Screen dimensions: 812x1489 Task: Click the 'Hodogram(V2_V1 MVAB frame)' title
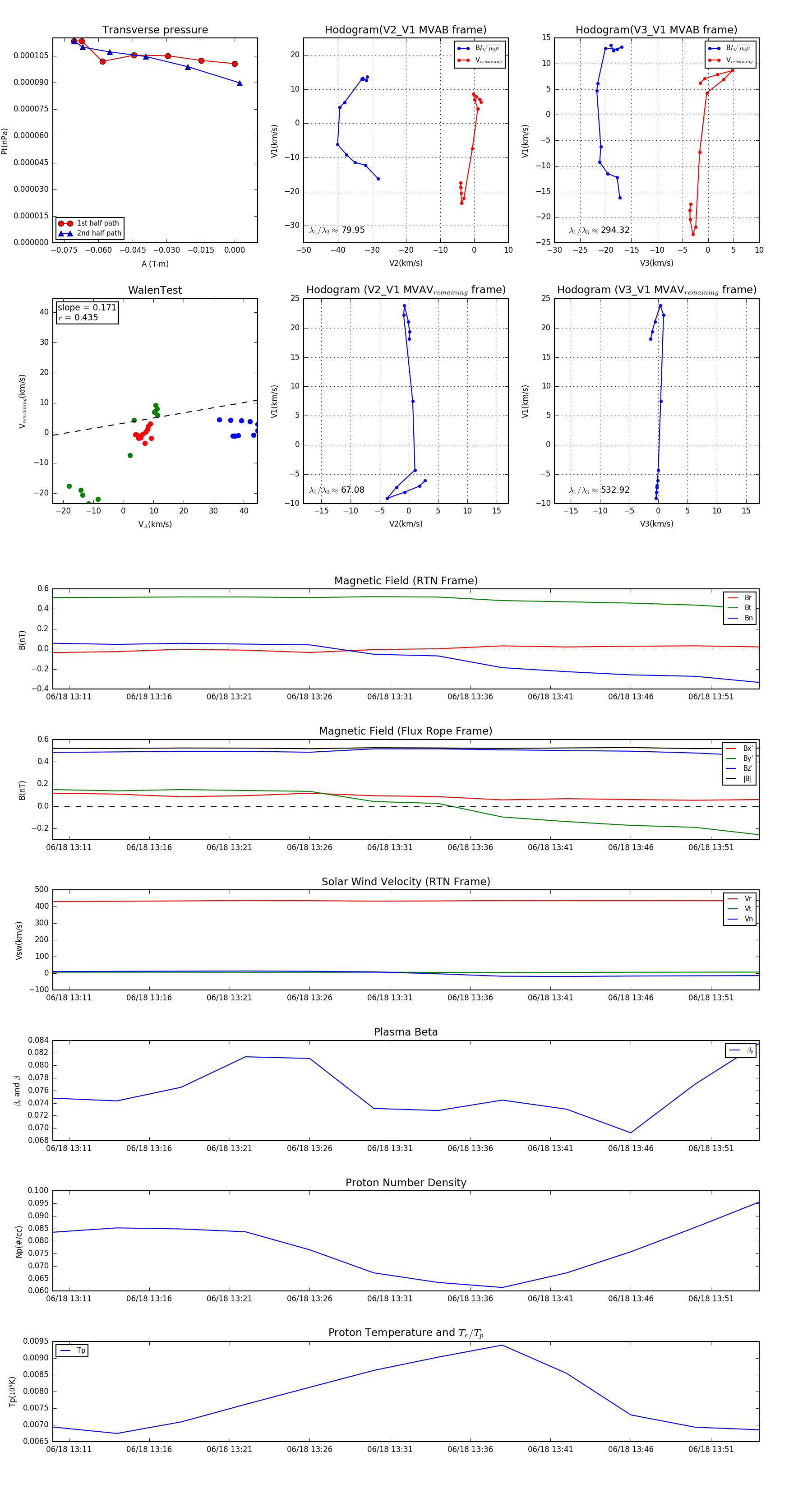406,30
